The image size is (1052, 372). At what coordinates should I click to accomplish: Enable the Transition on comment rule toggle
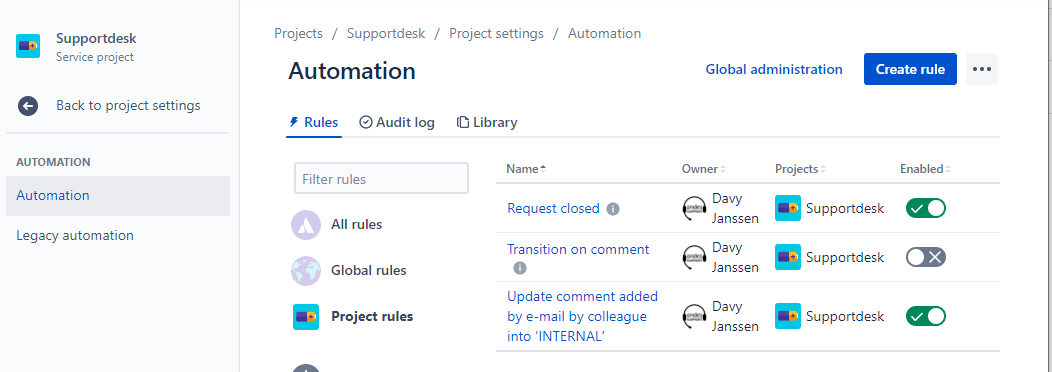tap(925, 257)
